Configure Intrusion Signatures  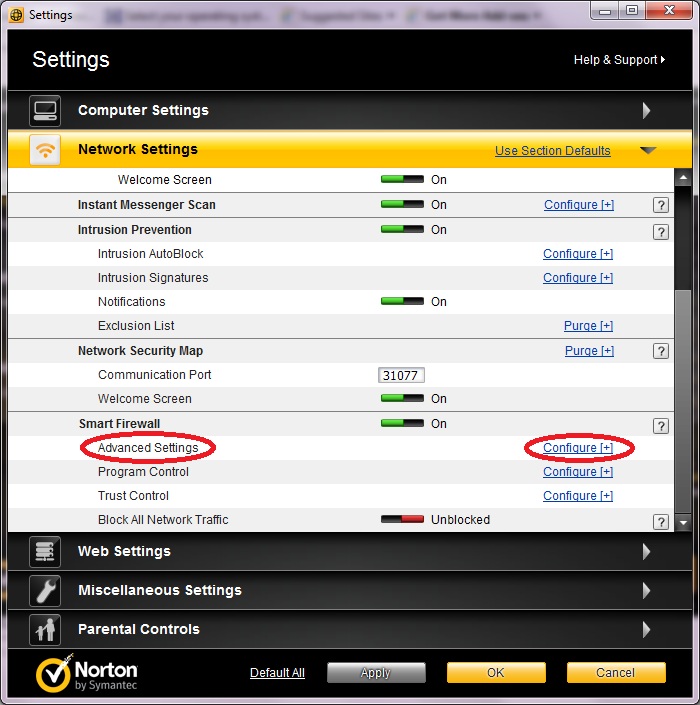pyautogui.click(x=578, y=278)
